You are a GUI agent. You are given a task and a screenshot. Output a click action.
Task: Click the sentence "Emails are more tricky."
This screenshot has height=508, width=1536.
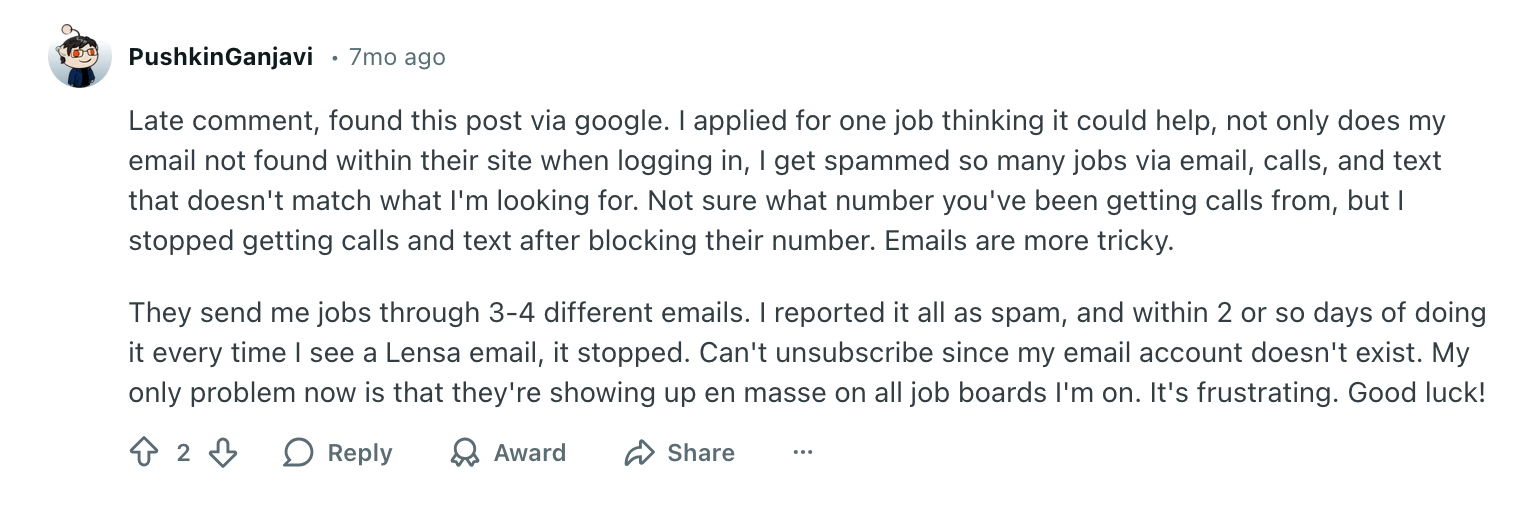click(1029, 241)
